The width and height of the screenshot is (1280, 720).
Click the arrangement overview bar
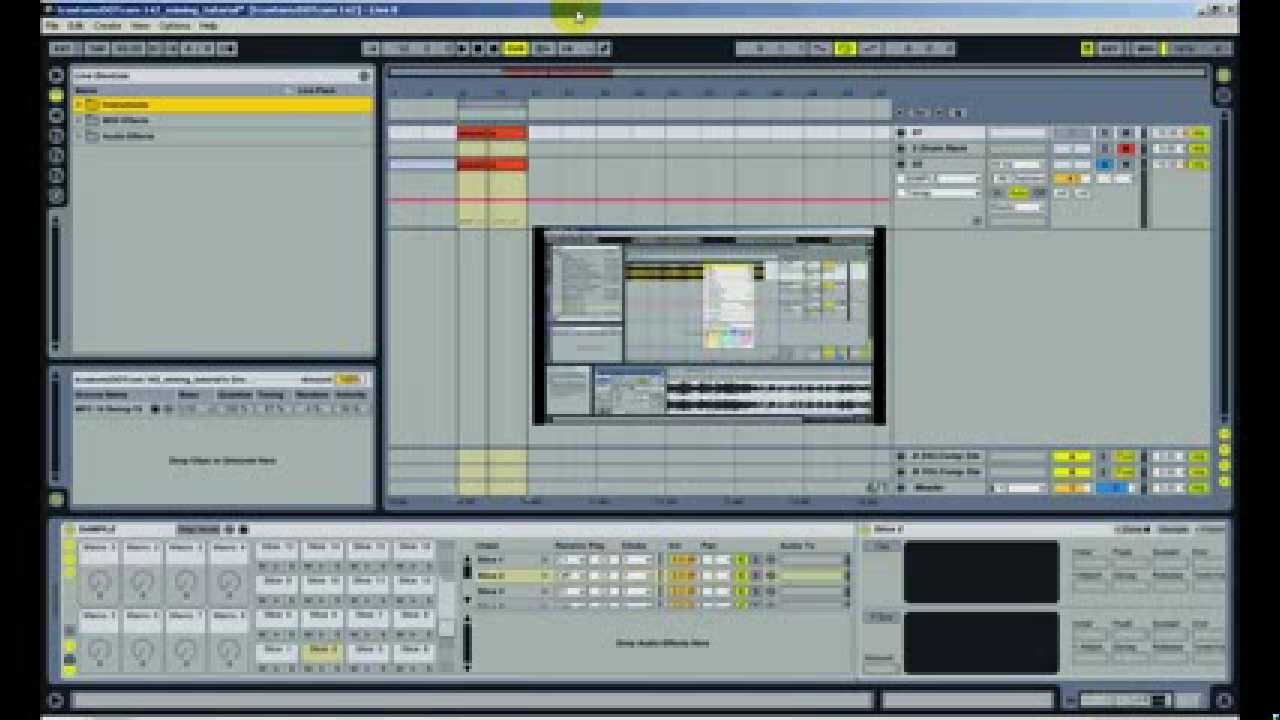point(796,72)
